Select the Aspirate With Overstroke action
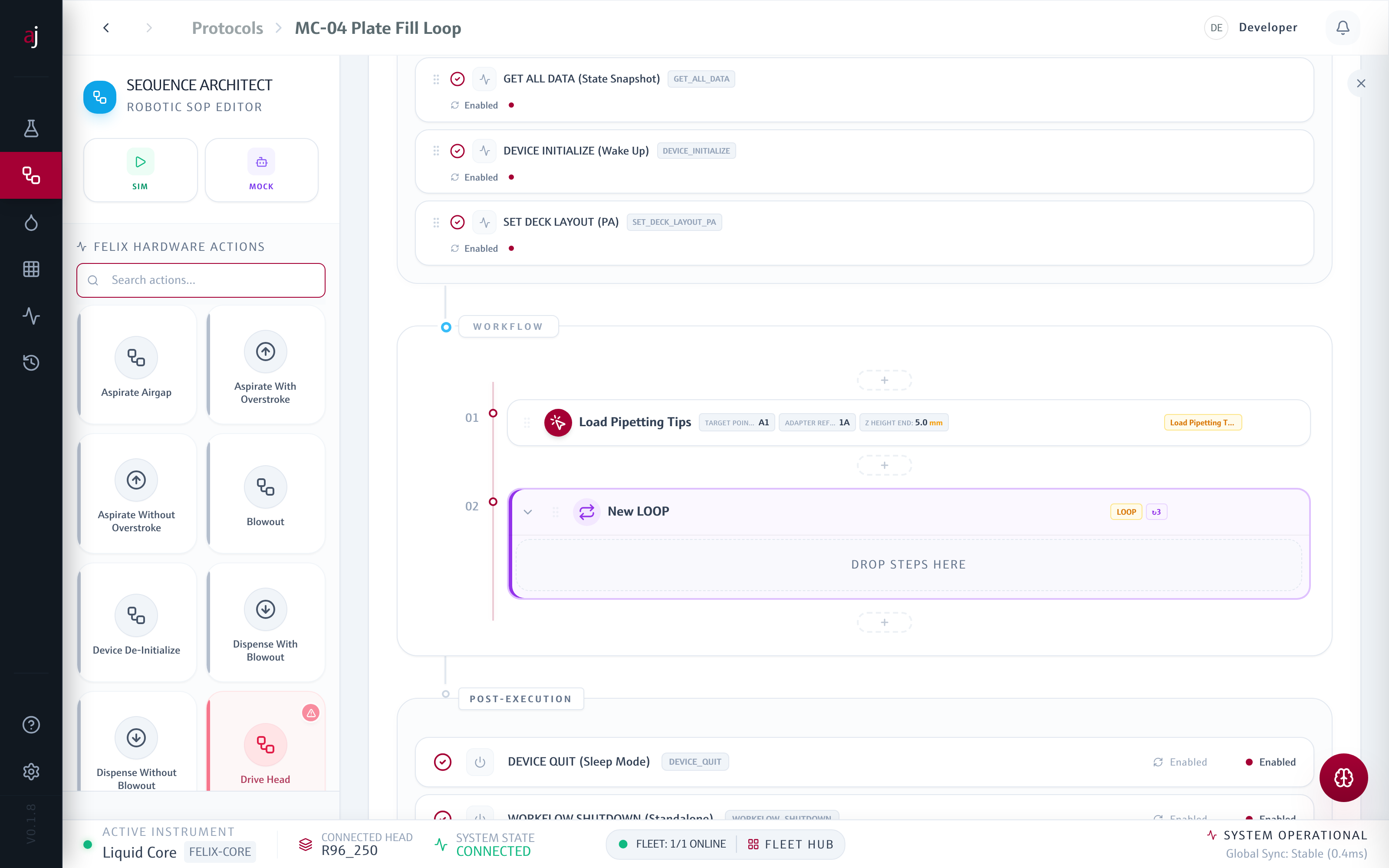This screenshot has width=1389, height=868. (x=265, y=365)
